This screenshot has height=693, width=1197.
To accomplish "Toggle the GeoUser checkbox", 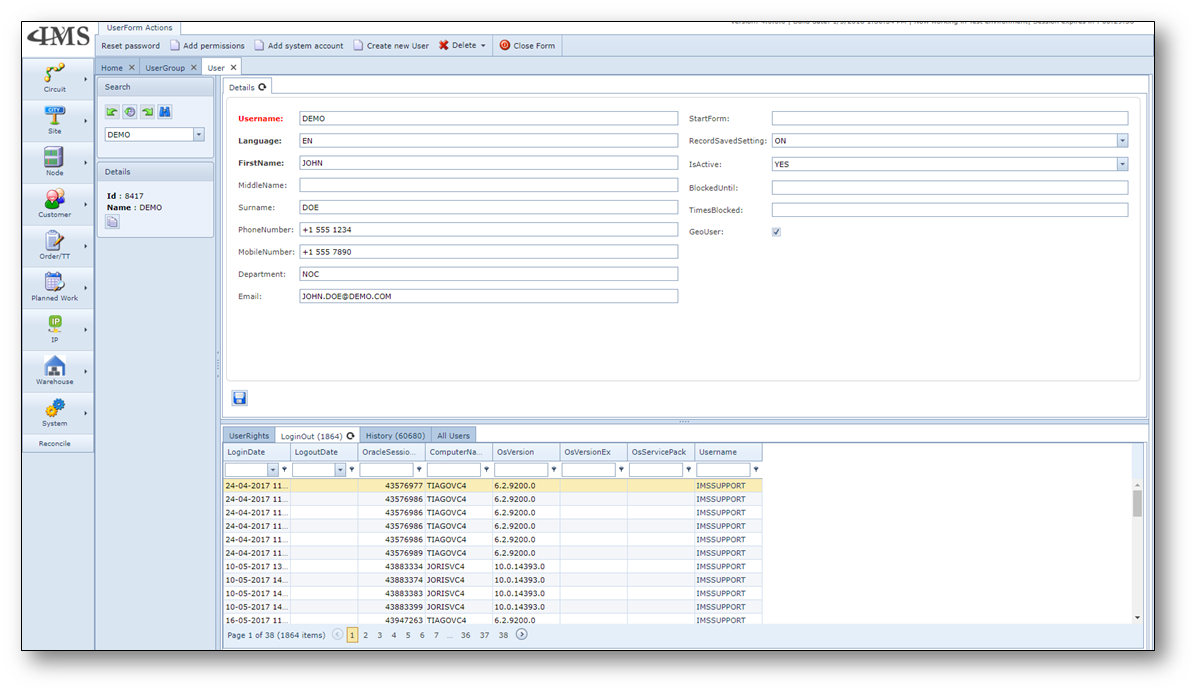I will point(776,232).
